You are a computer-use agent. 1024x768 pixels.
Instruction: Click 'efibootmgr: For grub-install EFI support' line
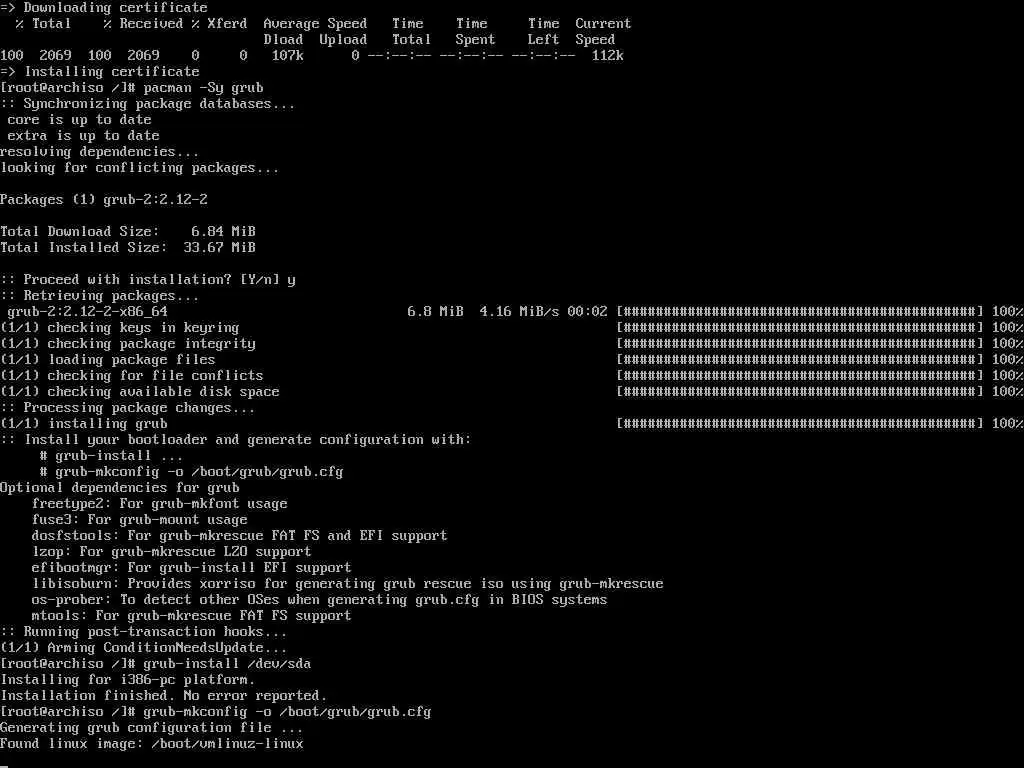pyautogui.click(x=191, y=568)
